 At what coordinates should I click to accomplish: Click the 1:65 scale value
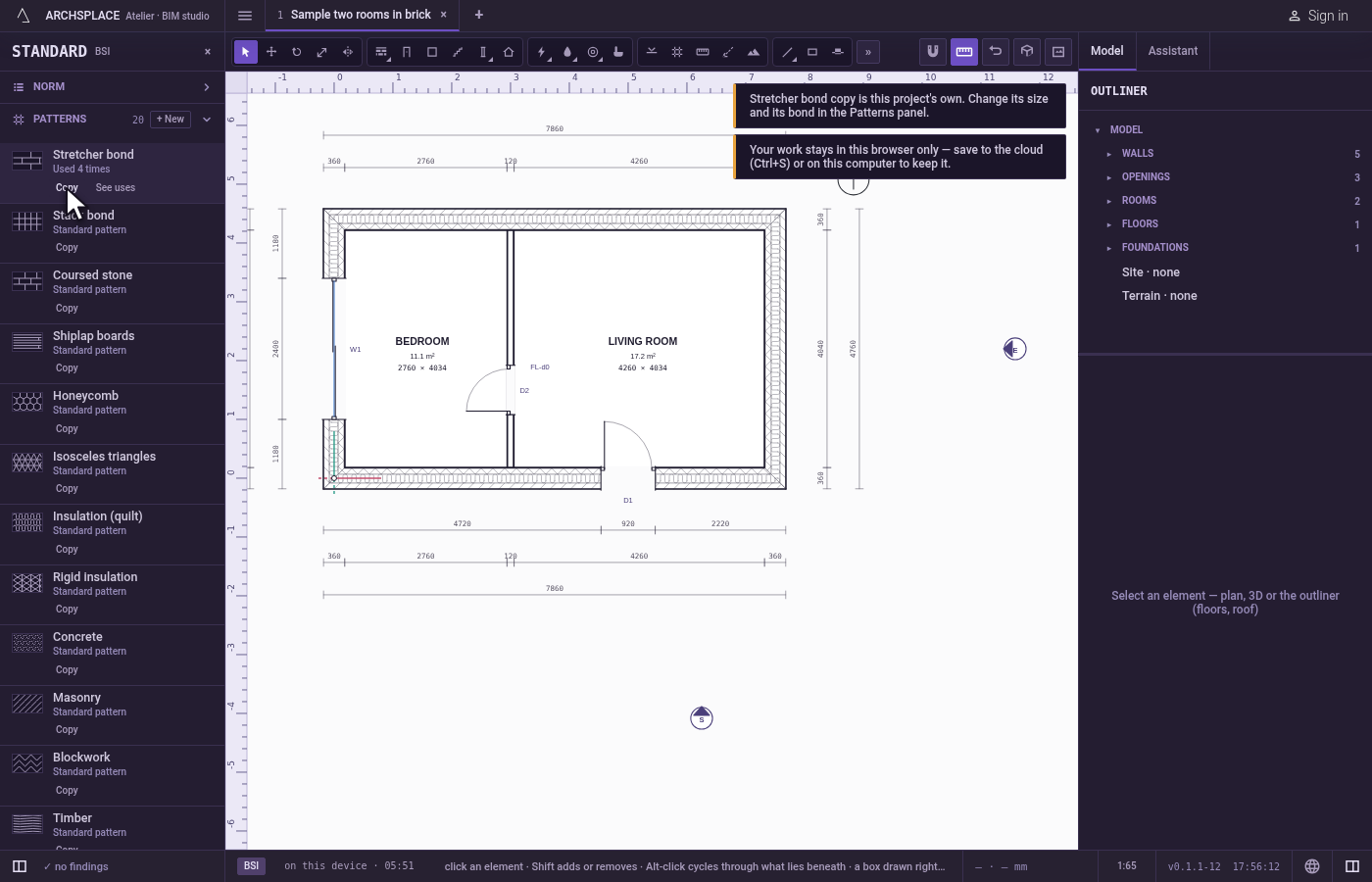pyautogui.click(x=1127, y=866)
